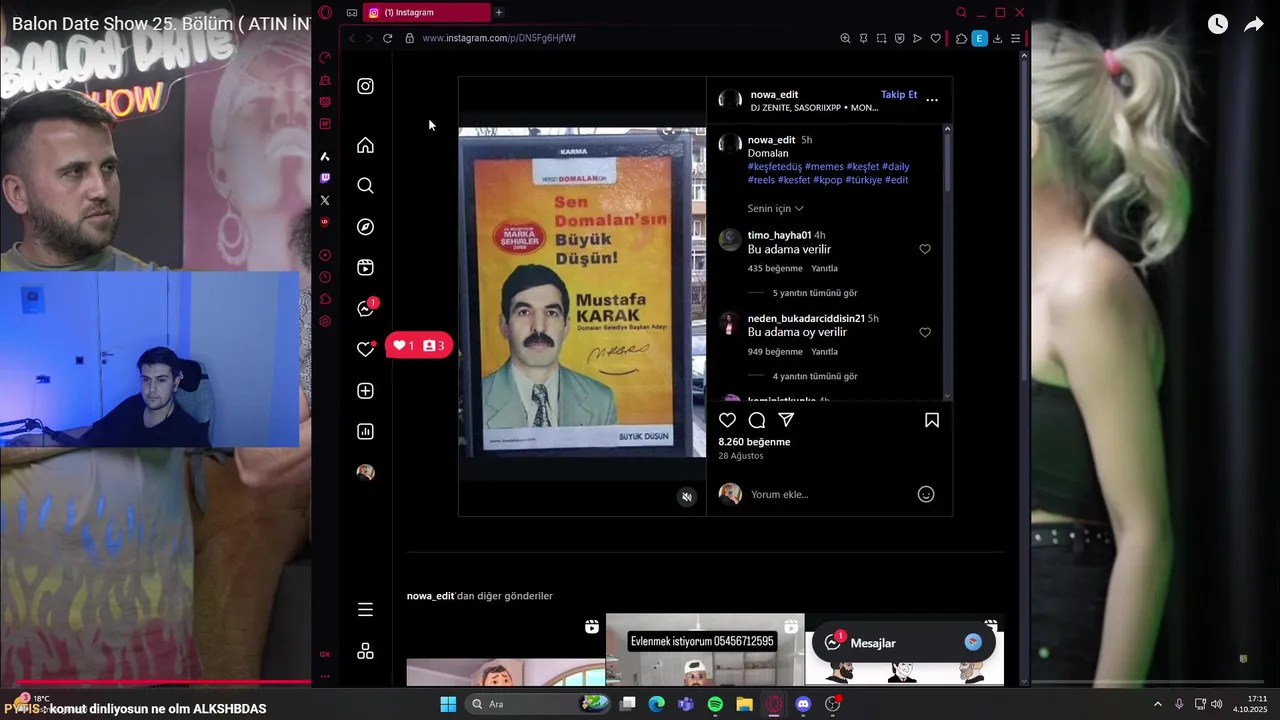Open File Explorer from the taskbar

pos(744,704)
